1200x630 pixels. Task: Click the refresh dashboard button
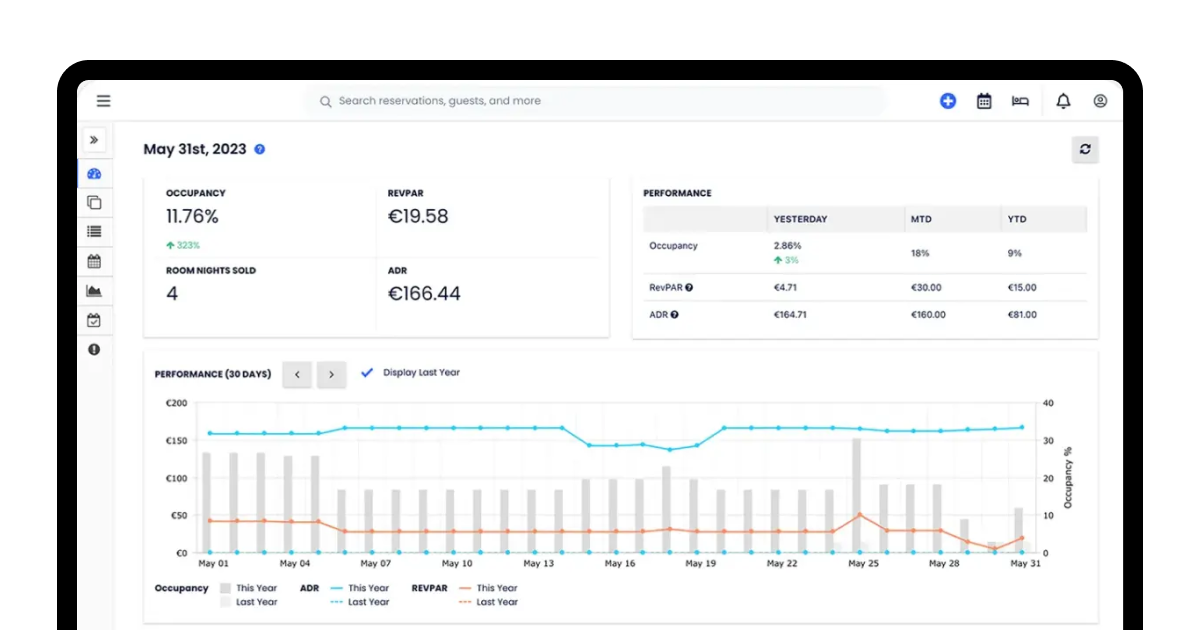point(1085,150)
